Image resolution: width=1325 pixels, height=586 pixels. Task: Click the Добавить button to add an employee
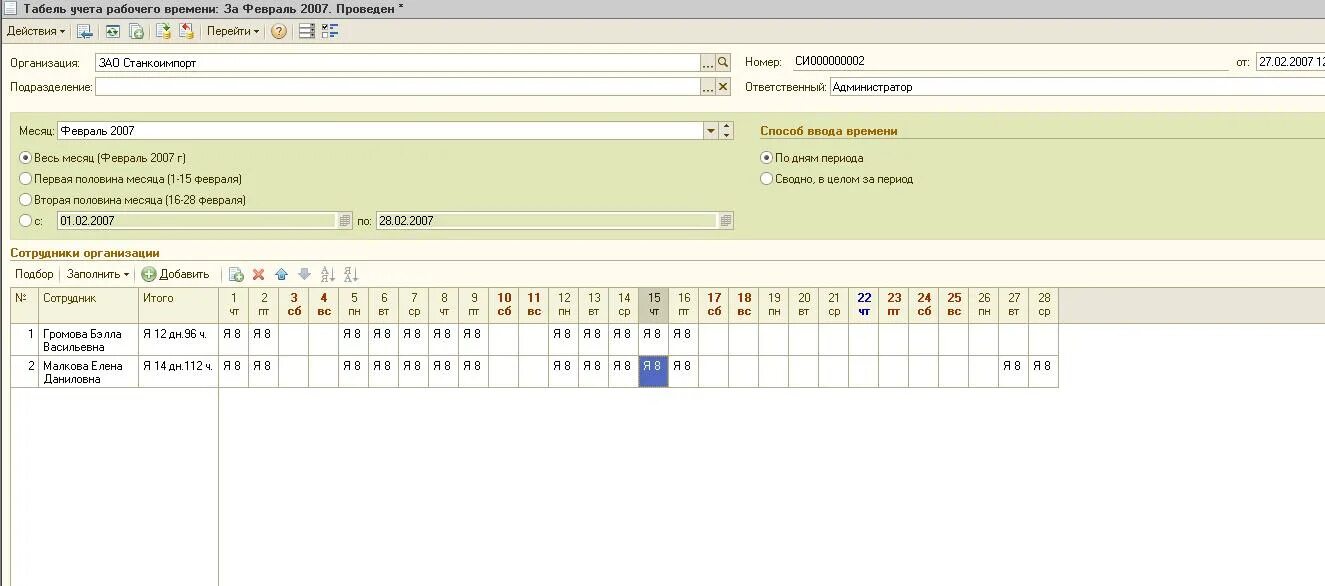pos(176,274)
